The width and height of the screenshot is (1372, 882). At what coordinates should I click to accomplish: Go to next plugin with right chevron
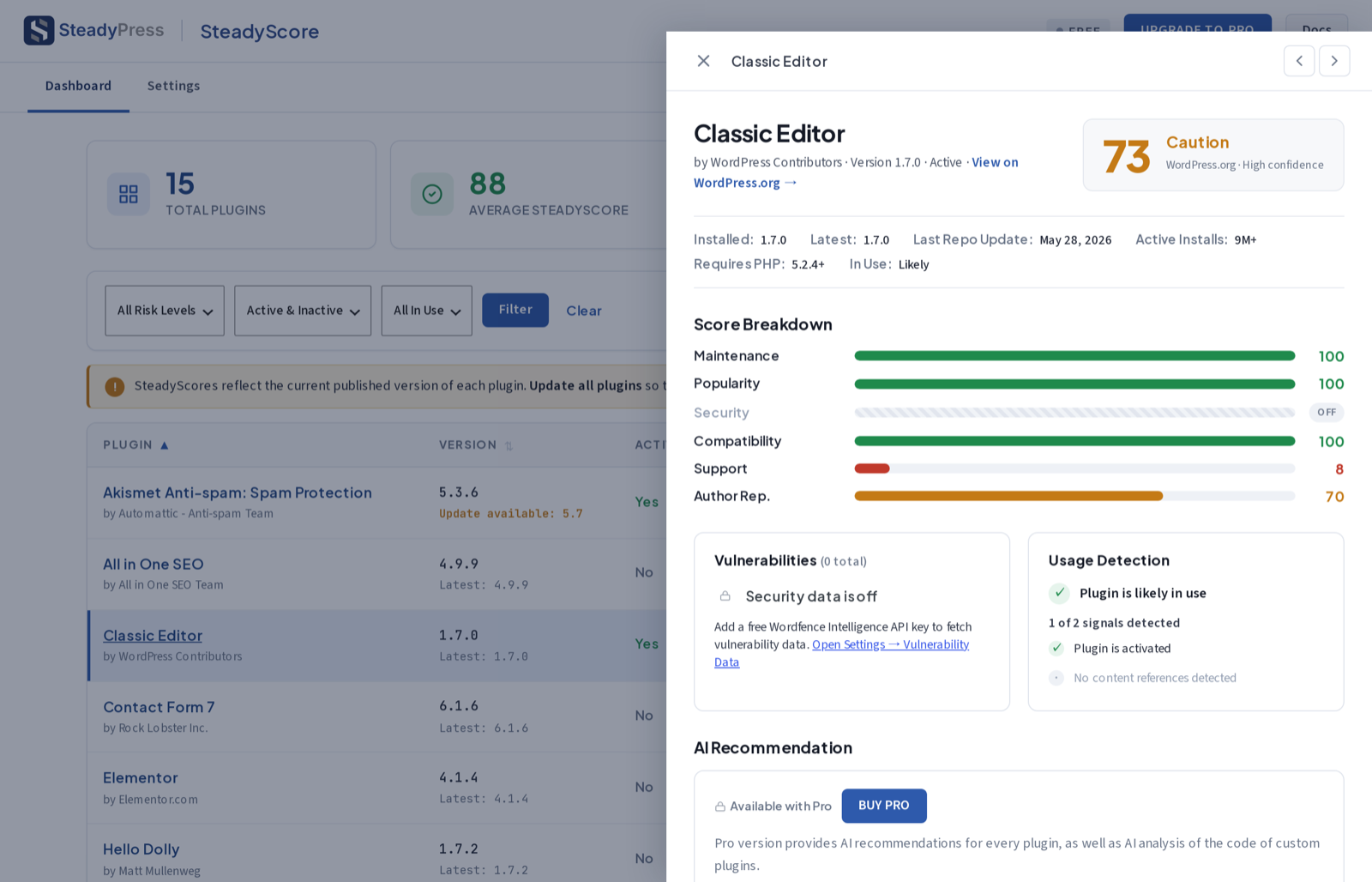point(1334,61)
